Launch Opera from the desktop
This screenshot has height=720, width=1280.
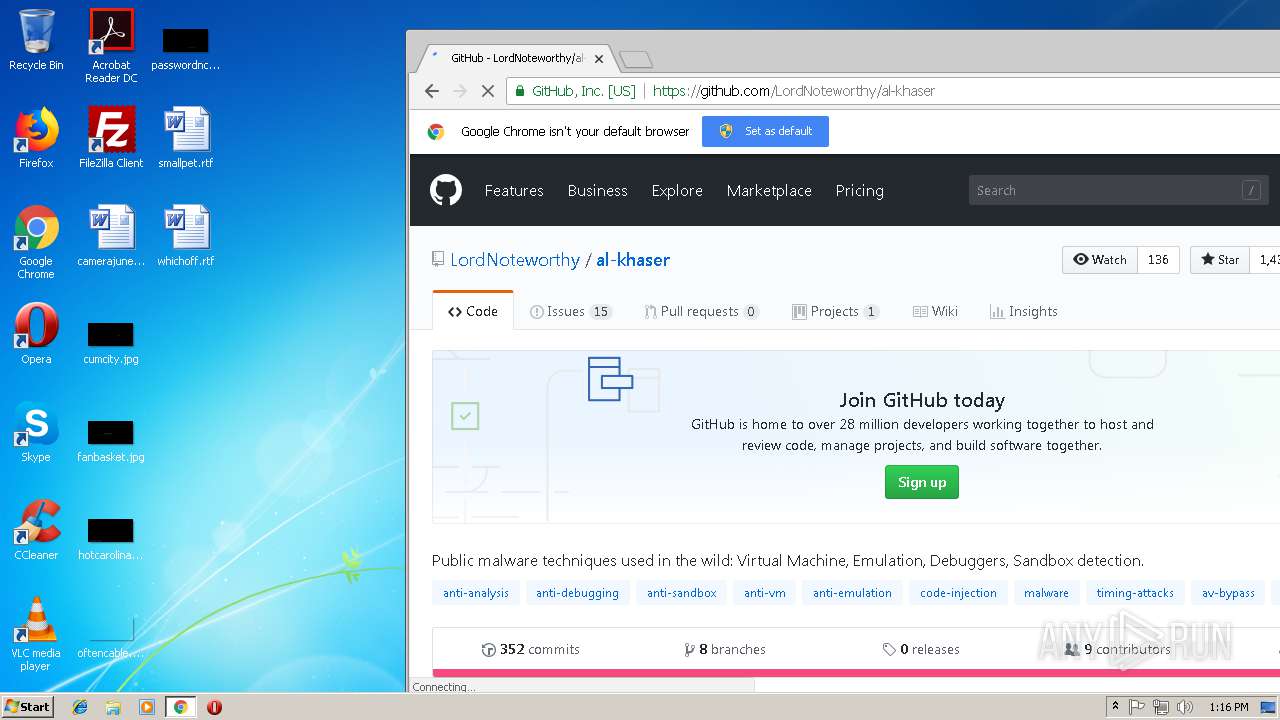coord(36,334)
